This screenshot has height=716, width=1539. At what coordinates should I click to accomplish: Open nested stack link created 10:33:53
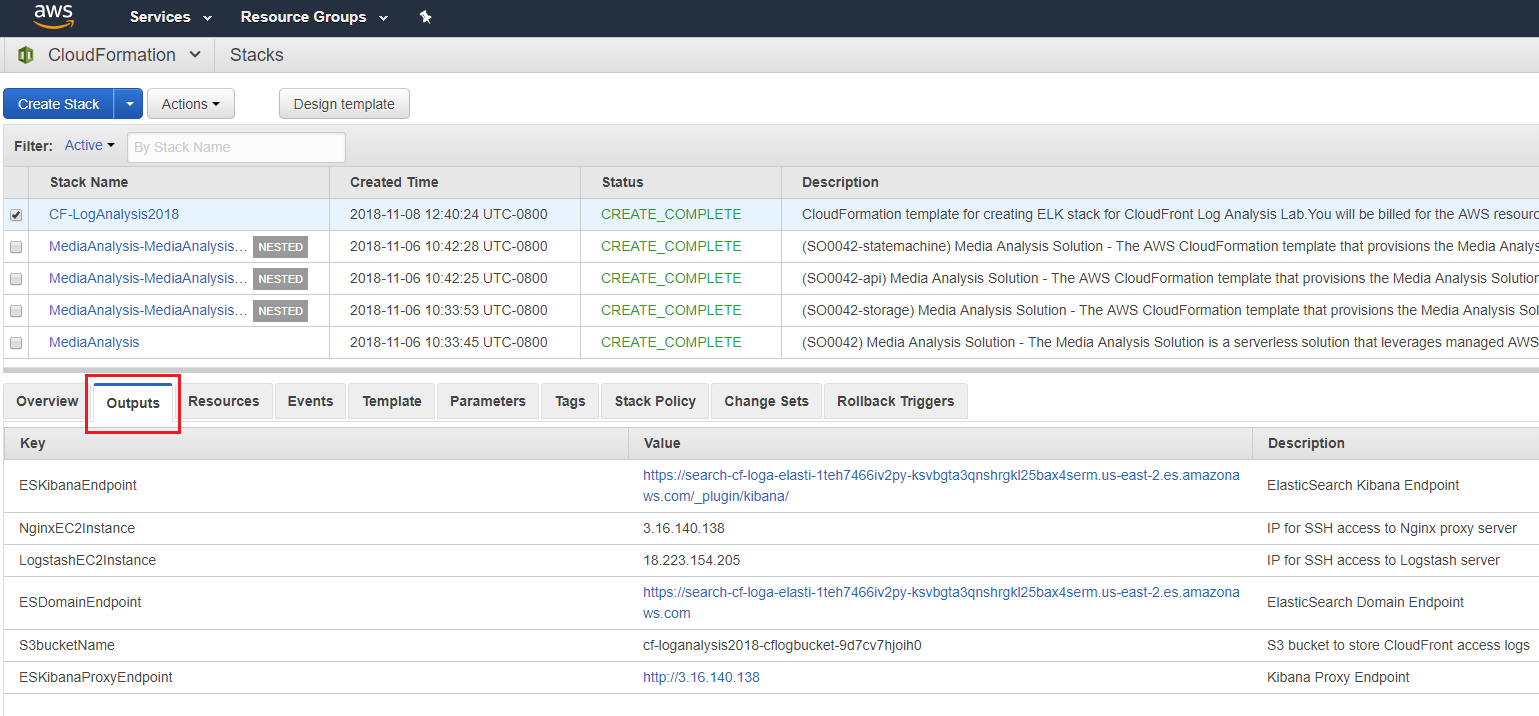click(148, 310)
